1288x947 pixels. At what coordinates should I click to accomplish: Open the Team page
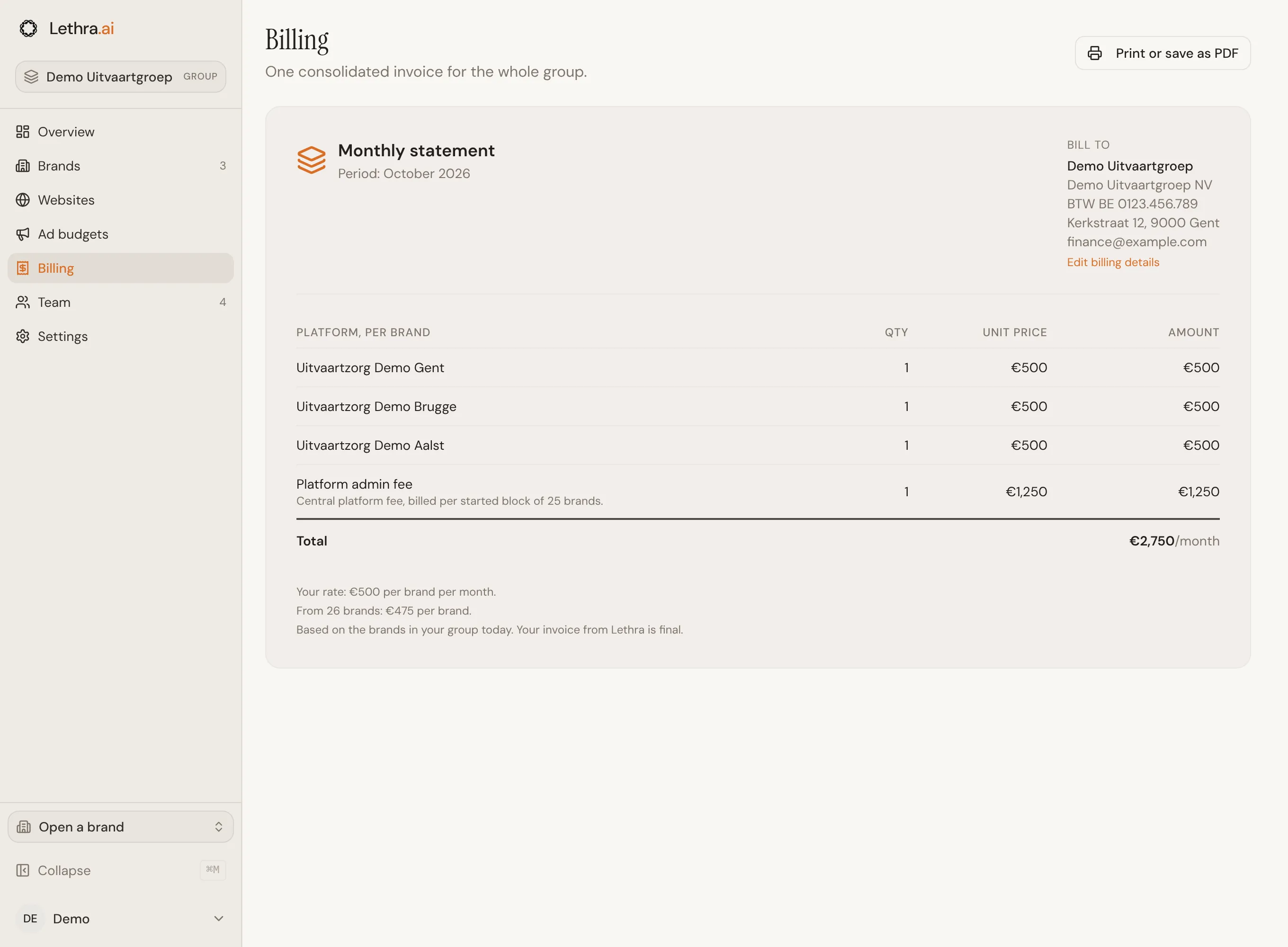[120, 302]
